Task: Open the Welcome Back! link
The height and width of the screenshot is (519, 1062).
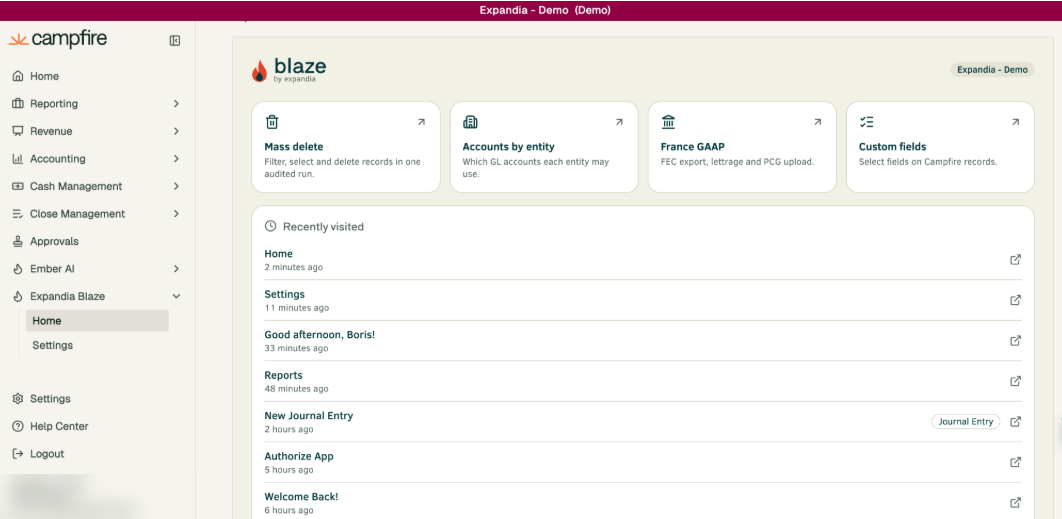Action: (x=301, y=497)
